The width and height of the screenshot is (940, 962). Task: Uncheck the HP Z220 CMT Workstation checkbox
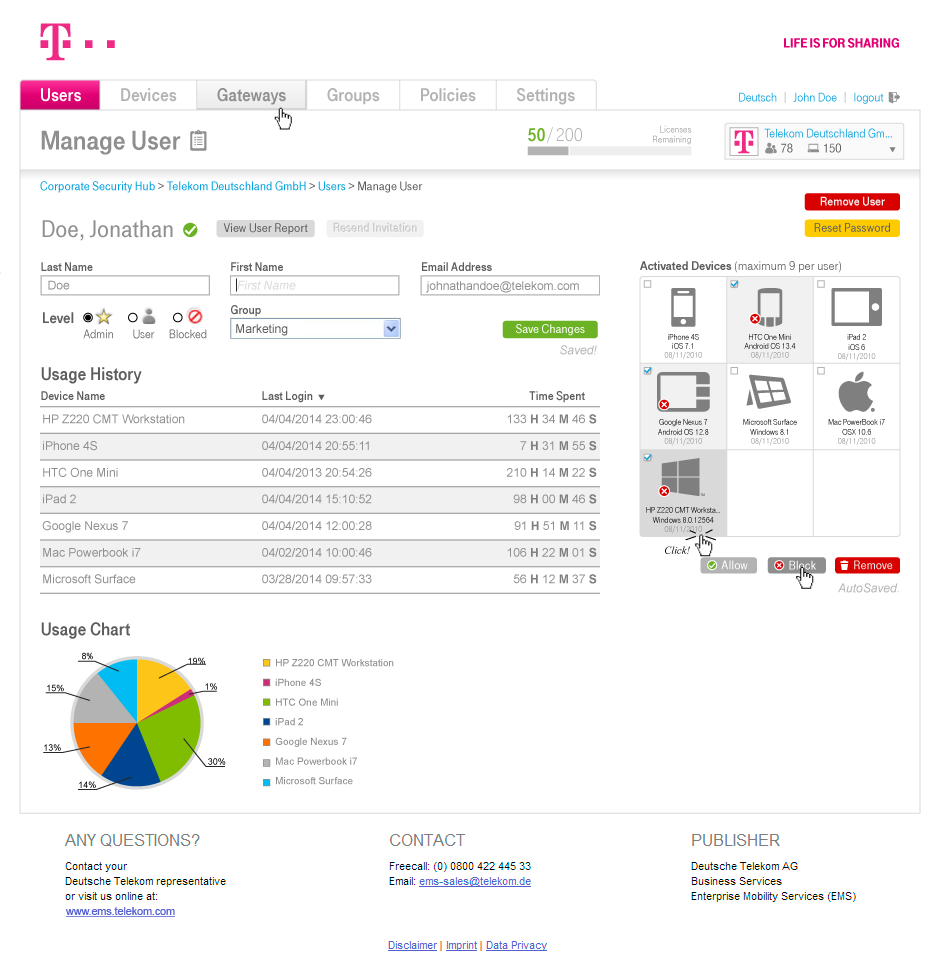(647, 457)
